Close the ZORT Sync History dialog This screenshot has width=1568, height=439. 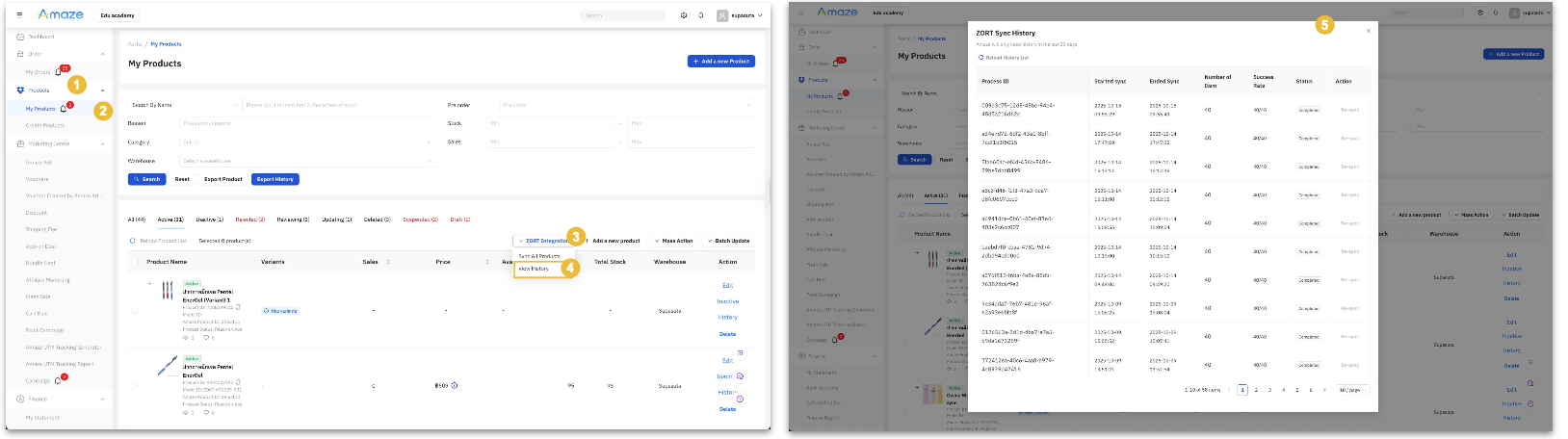[x=1369, y=31]
